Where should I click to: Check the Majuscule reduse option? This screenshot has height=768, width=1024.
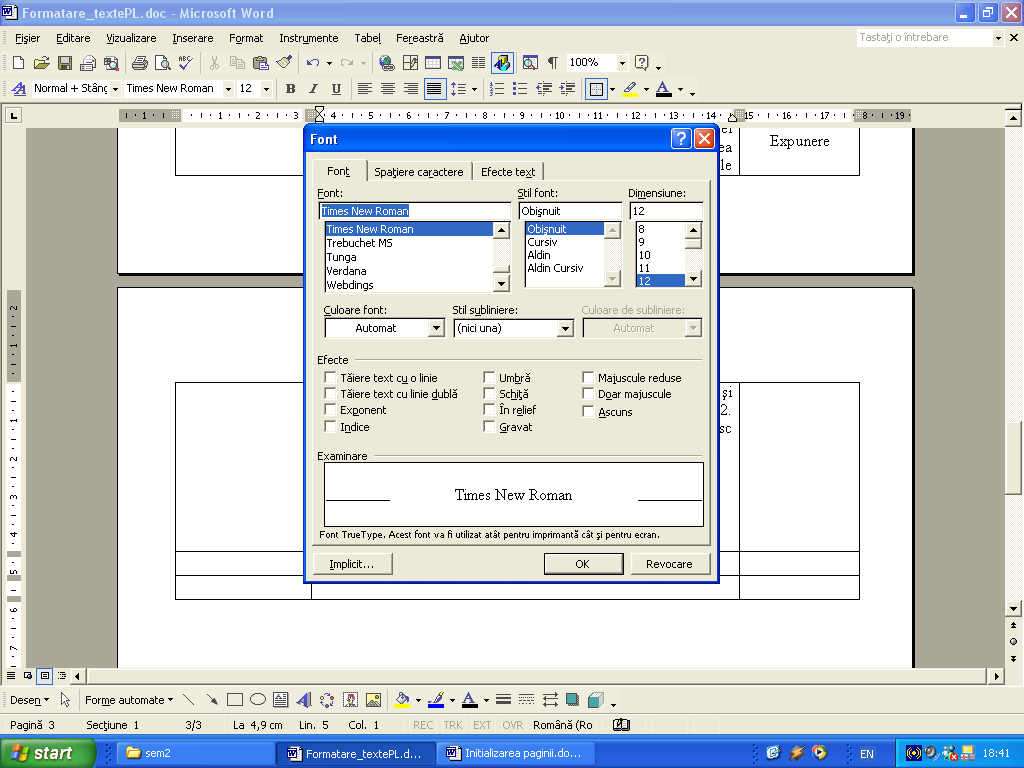click(588, 377)
